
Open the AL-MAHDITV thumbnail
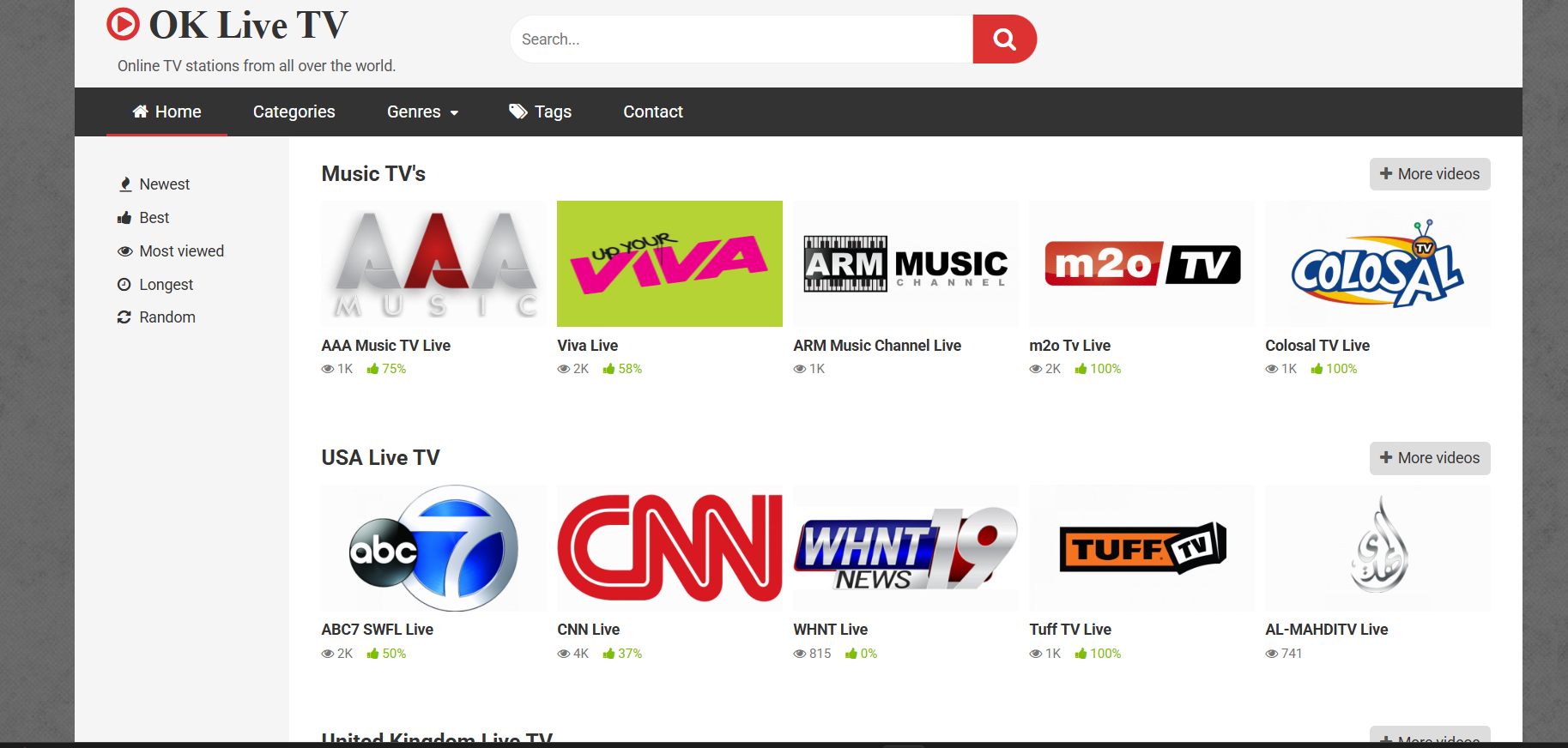click(x=1377, y=548)
